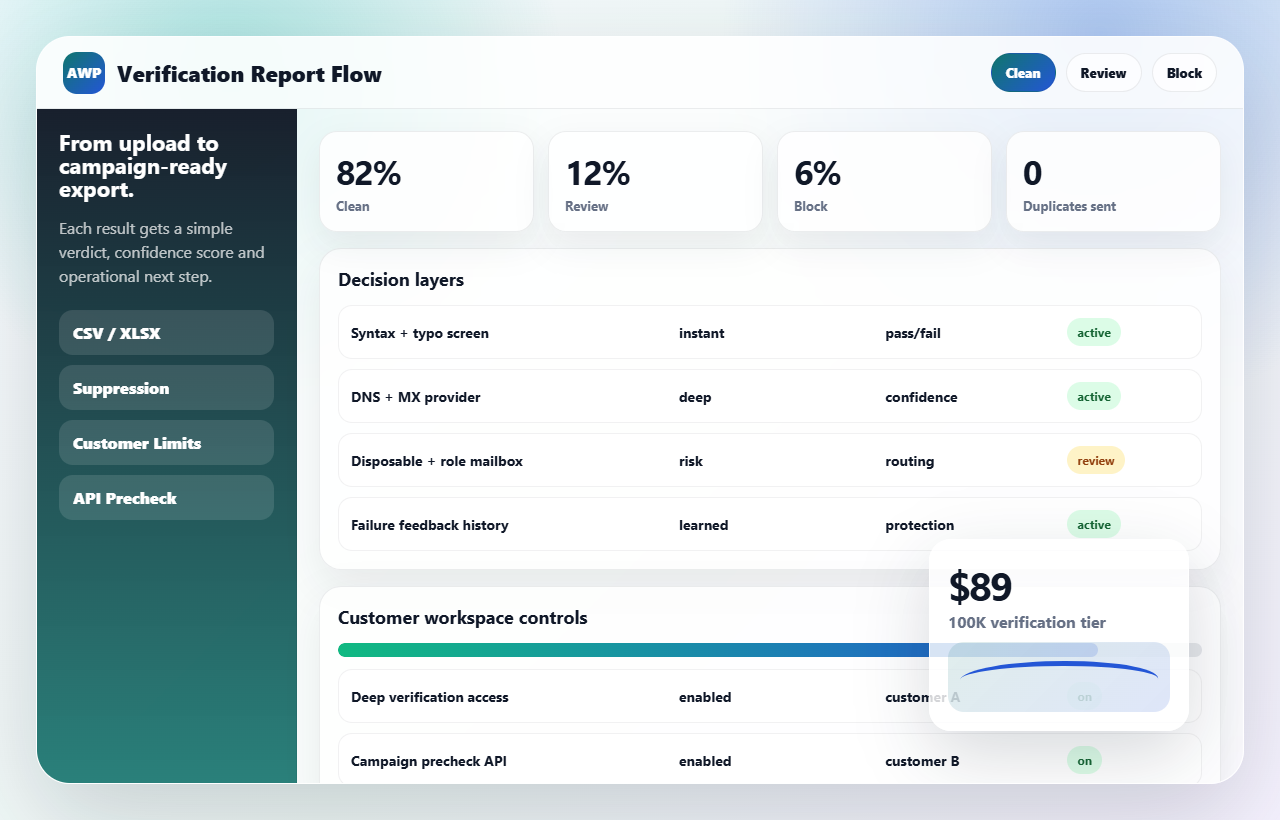The height and width of the screenshot is (820, 1280).
Task: Click the "Deep verification access" row label
Action: click(430, 697)
